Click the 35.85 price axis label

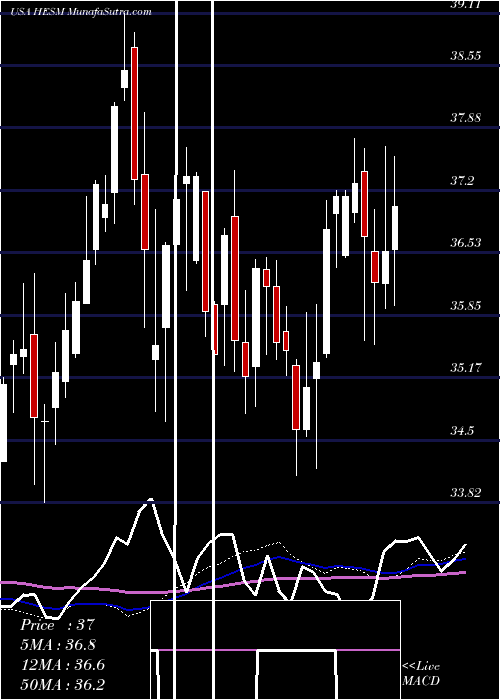(x=465, y=306)
